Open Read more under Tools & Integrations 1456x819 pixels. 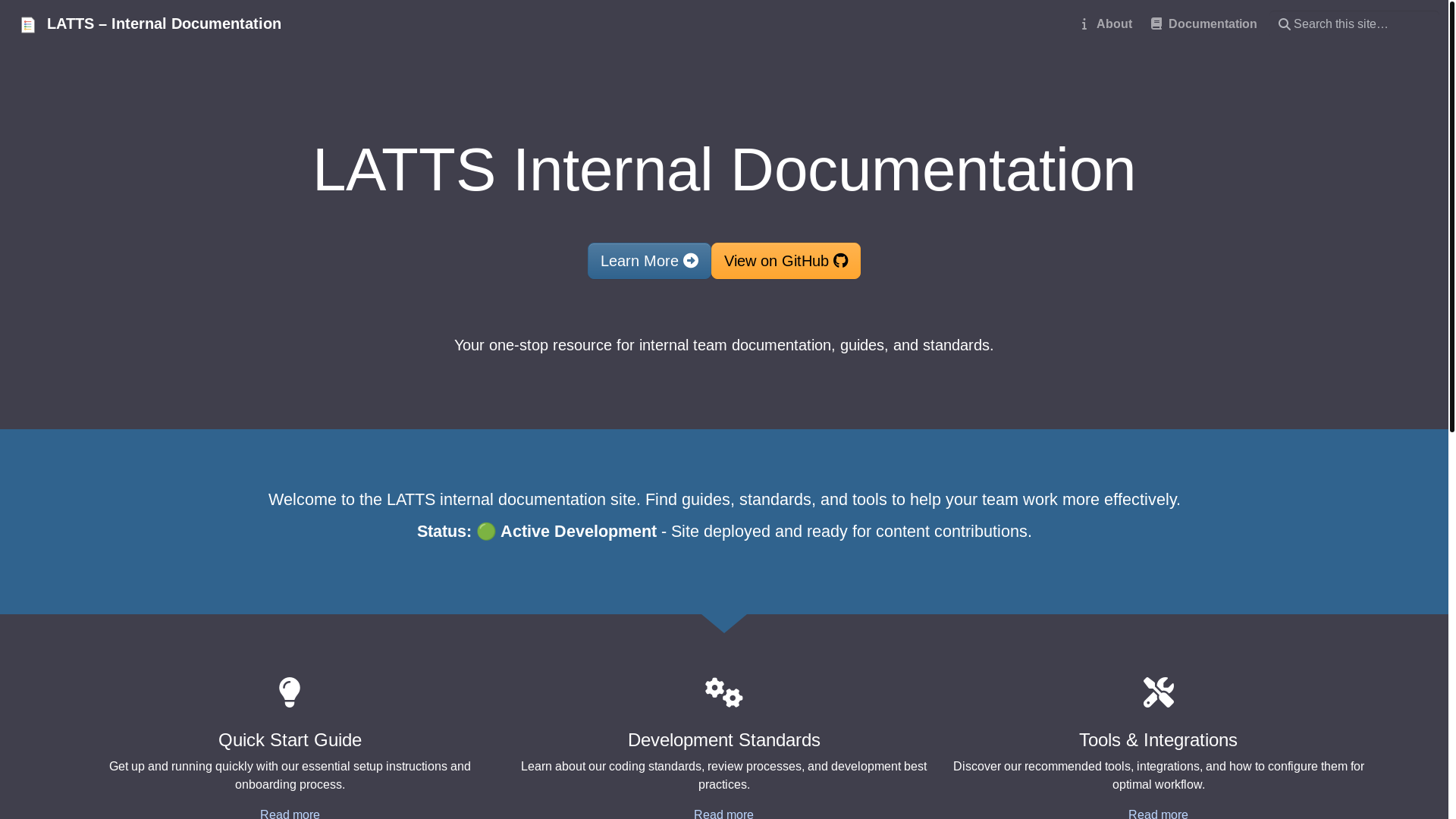click(x=1158, y=813)
